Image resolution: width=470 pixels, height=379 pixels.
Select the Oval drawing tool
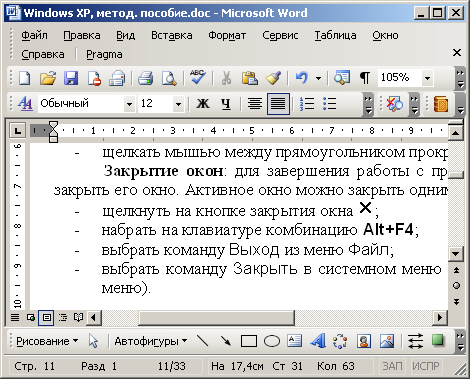[272, 341]
